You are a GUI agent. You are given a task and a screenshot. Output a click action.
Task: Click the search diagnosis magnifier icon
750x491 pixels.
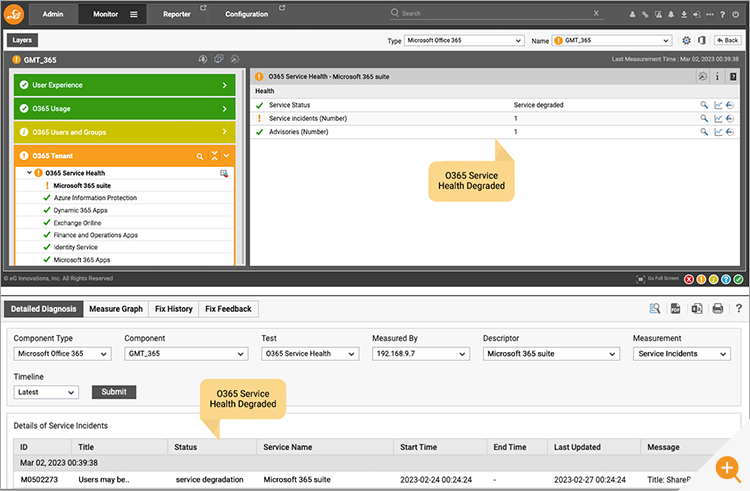pyautogui.click(x=655, y=308)
